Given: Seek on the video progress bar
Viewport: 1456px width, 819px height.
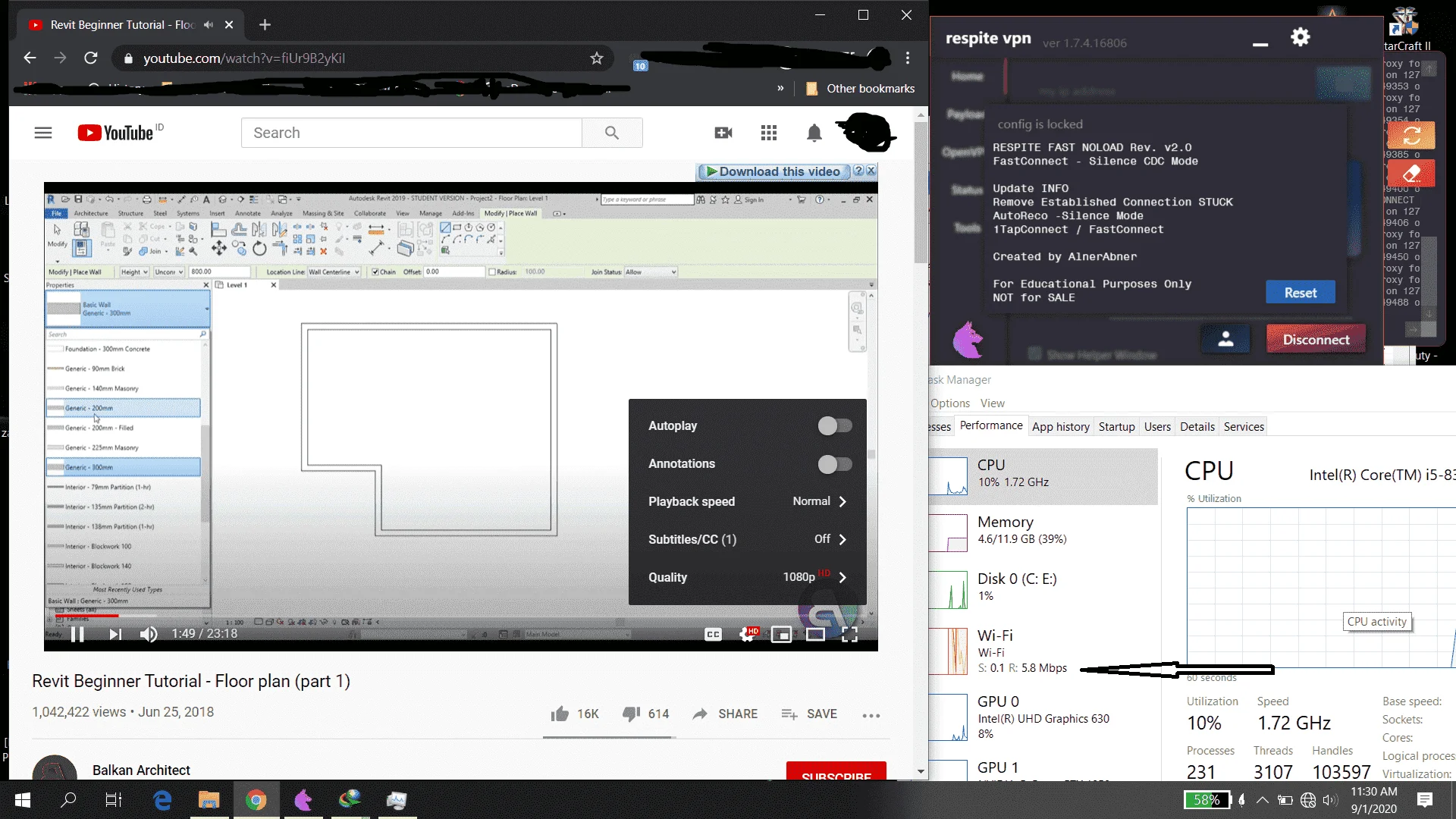Looking at the screenshot, I should [x=461, y=616].
